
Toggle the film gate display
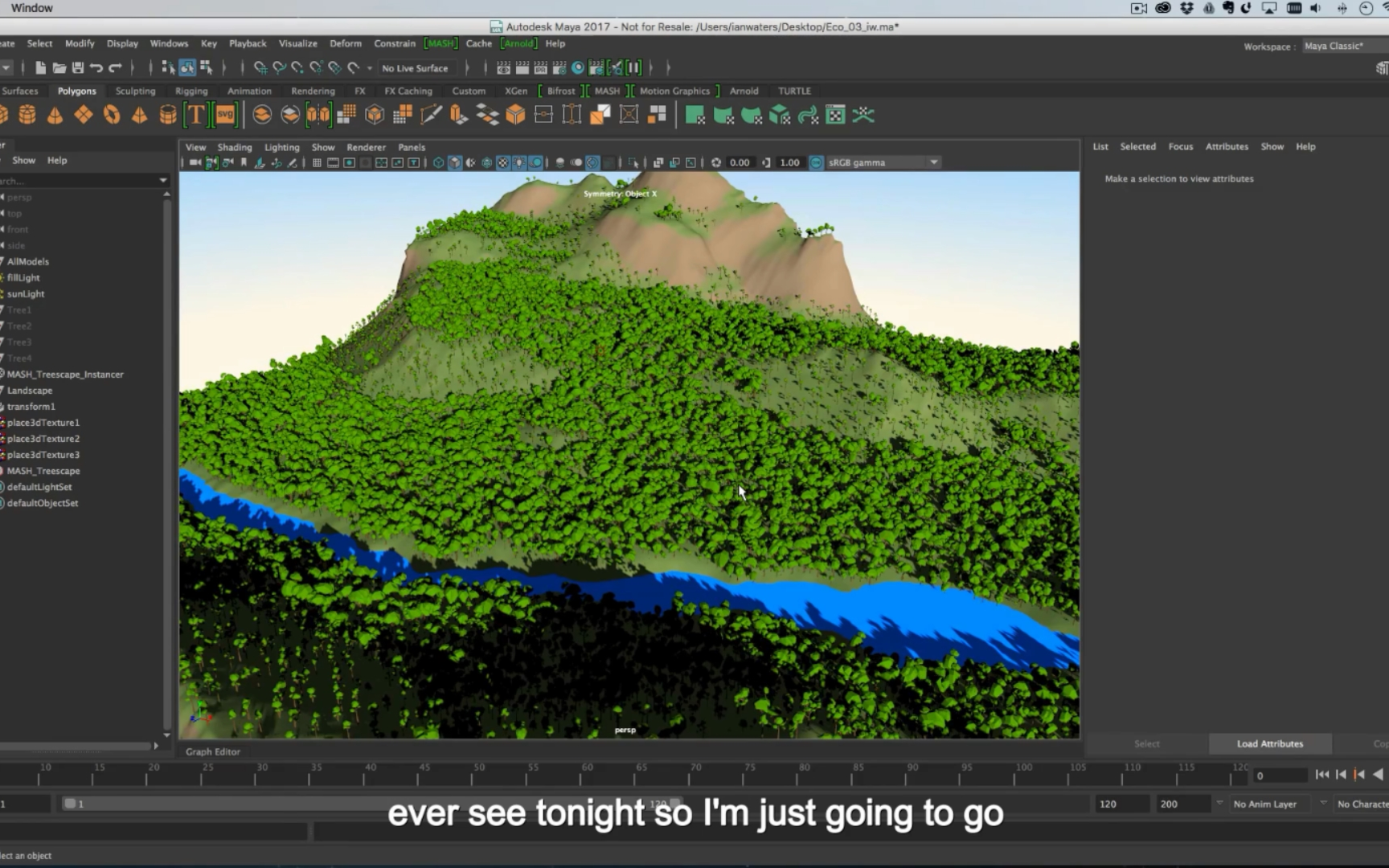(x=333, y=162)
